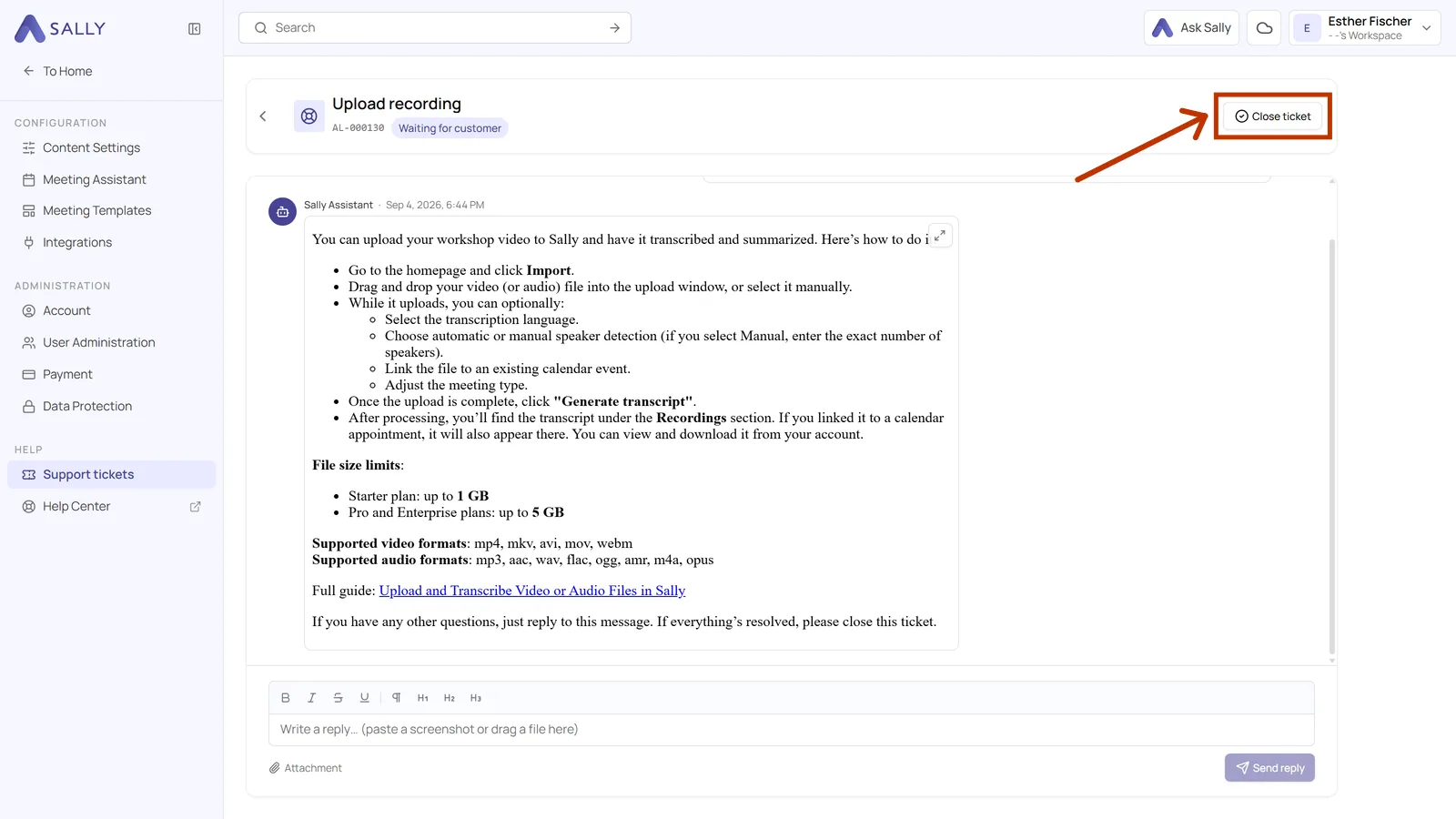The width and height of the screenshot is (1456, 819).
Task: Toggle bold formatting in reply editor
Action: coord(286,698)
